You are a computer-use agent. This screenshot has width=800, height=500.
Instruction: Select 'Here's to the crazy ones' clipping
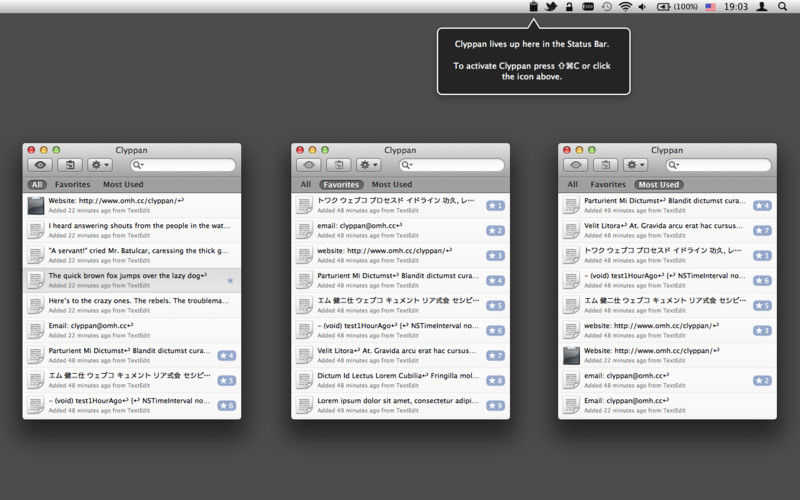point(132,305)
